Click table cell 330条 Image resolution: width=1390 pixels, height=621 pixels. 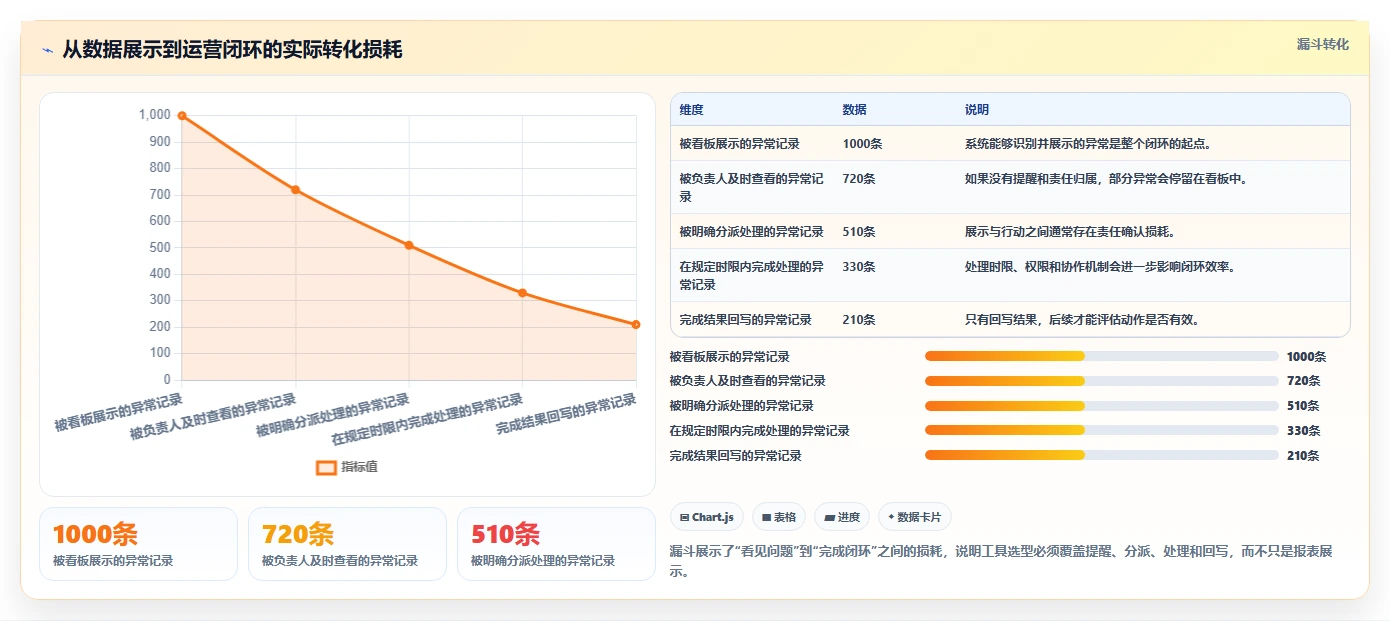[859, 267]
